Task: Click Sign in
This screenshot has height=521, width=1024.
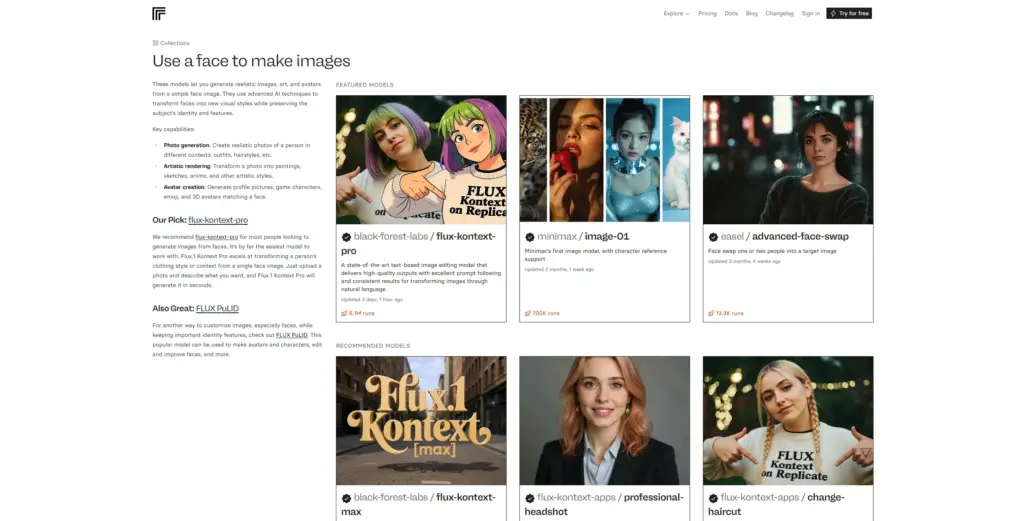Action: point(810,13)
